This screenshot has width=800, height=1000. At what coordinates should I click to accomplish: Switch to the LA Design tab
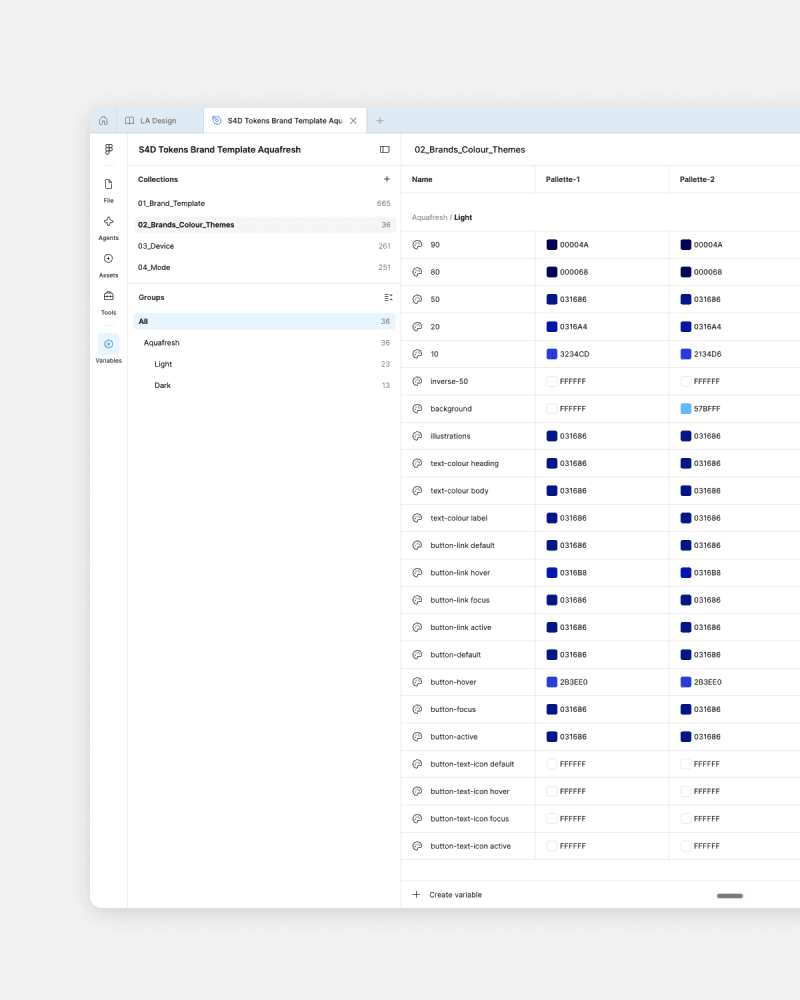click(151, 121)
